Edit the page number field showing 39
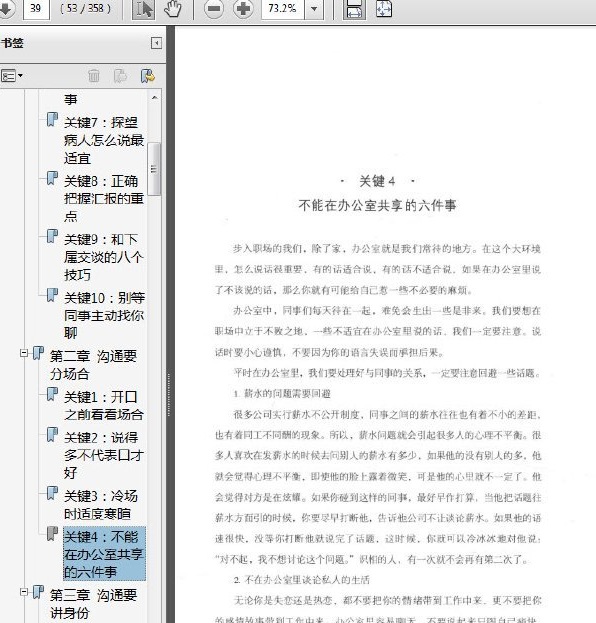 tap(36, 8)
